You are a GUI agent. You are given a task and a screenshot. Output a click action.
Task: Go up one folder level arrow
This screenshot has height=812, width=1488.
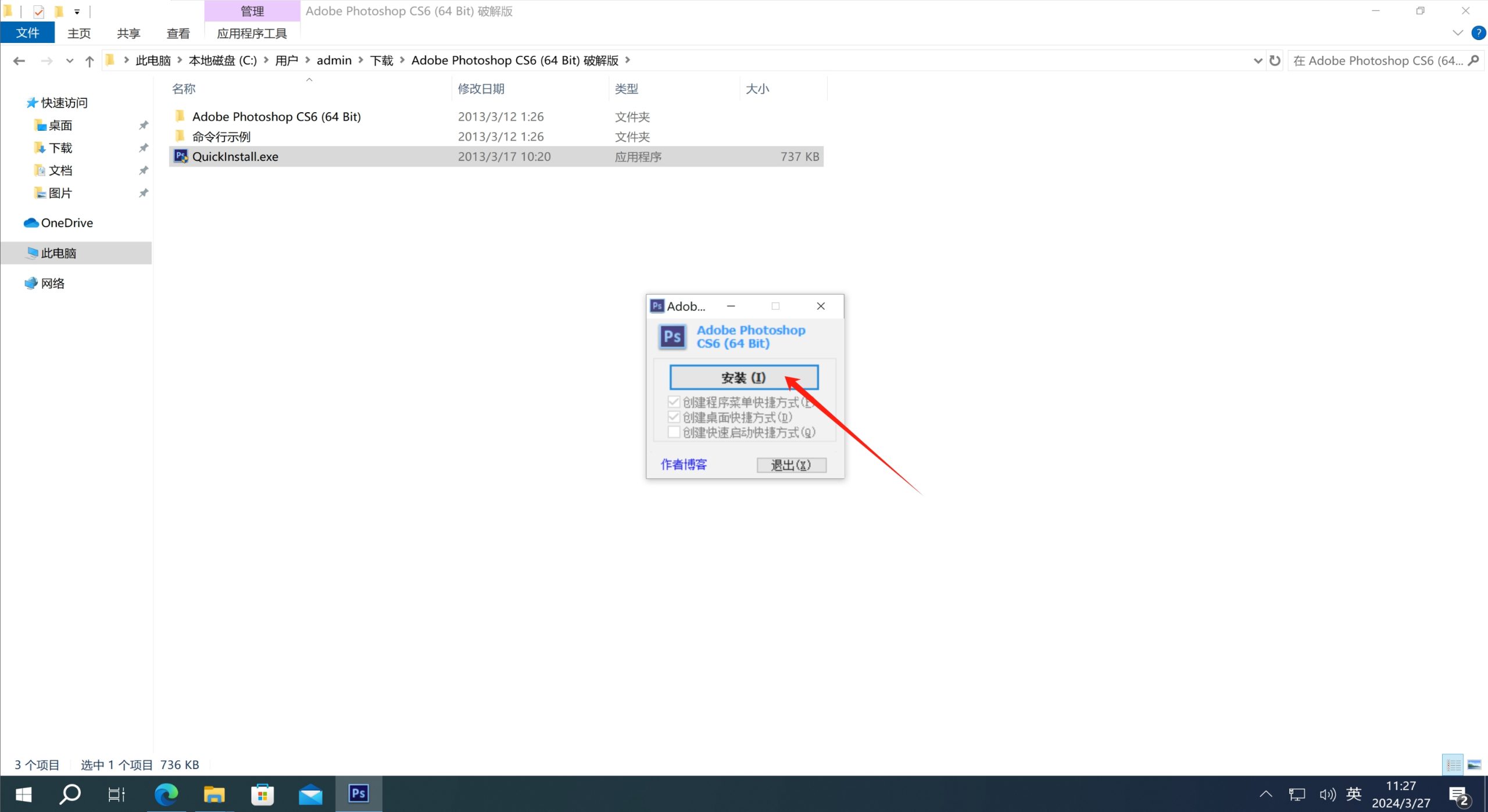tap(89, 60)
